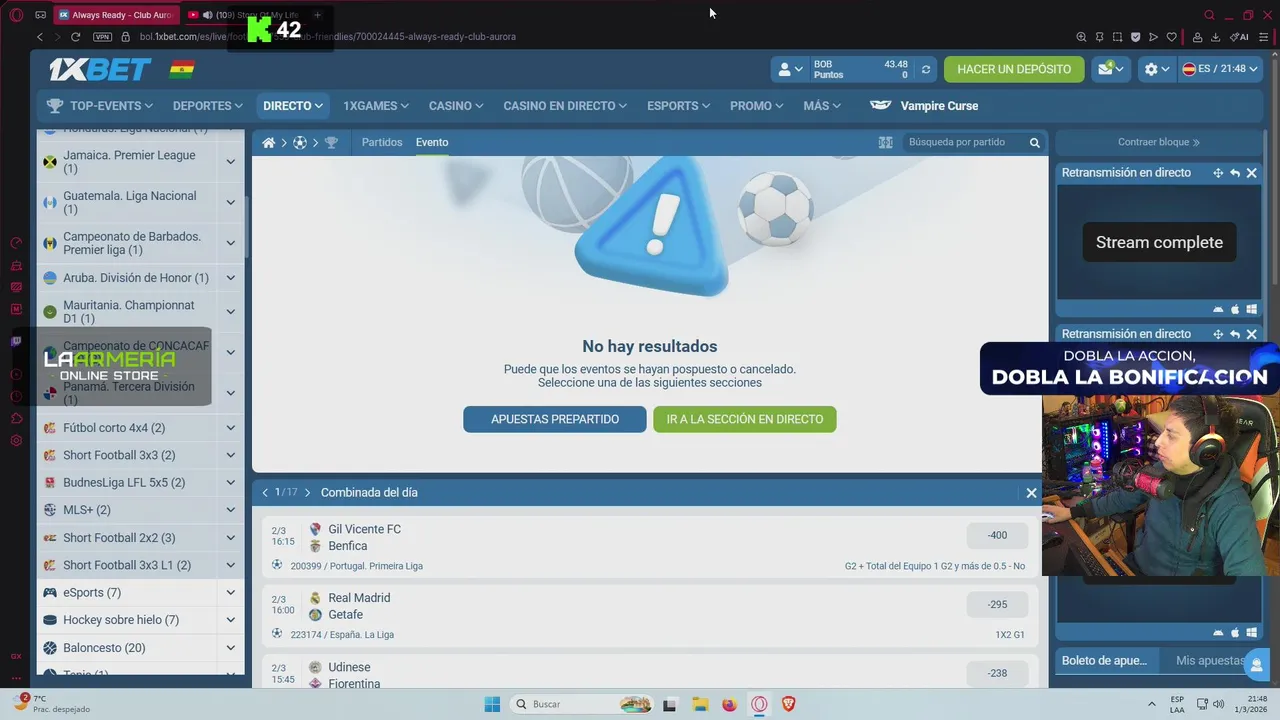Close the first Retransmisión en directo block
The width and height of the screenshot is (1280, 720).
(1251, 173)
